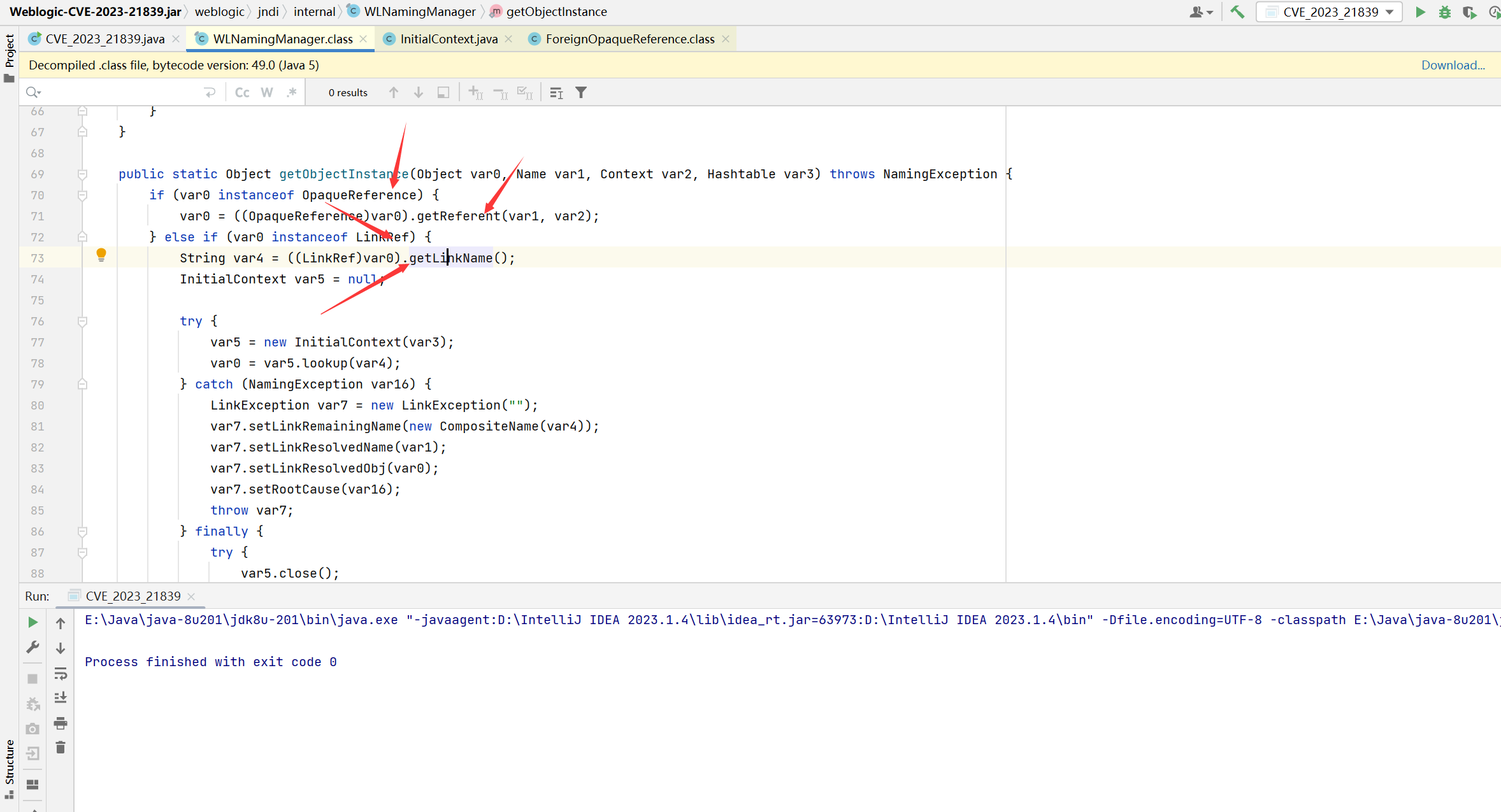Toggle whole Words (W) search option
This screenshot has width=1501, height=812.
click(267, 93)
